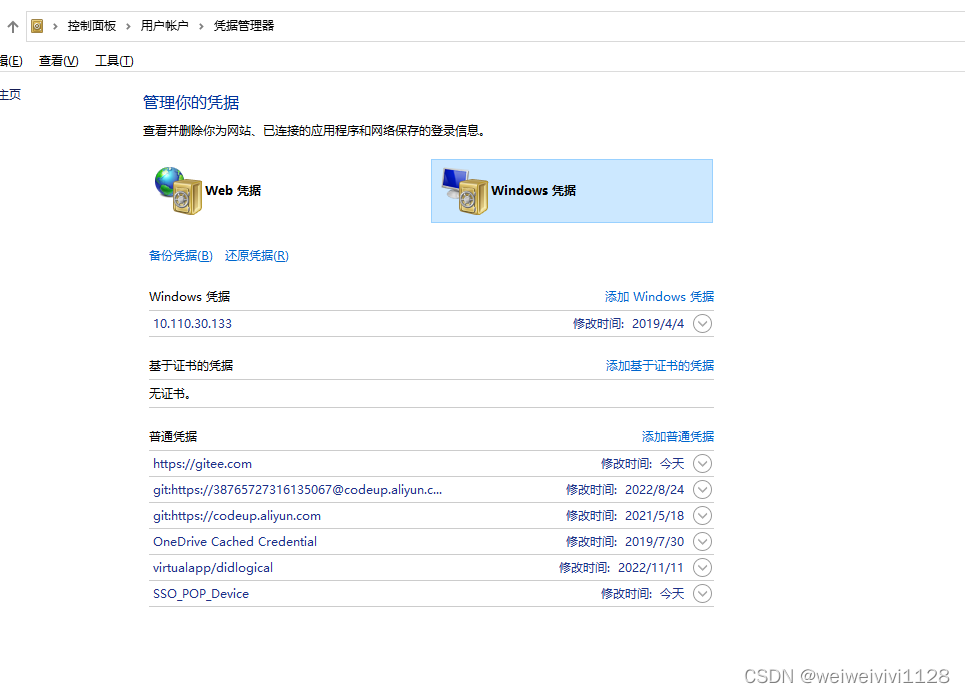965x693 pixels.
Task: Open the virtualapp/didlogical details chevron
Action: point(702,567)
